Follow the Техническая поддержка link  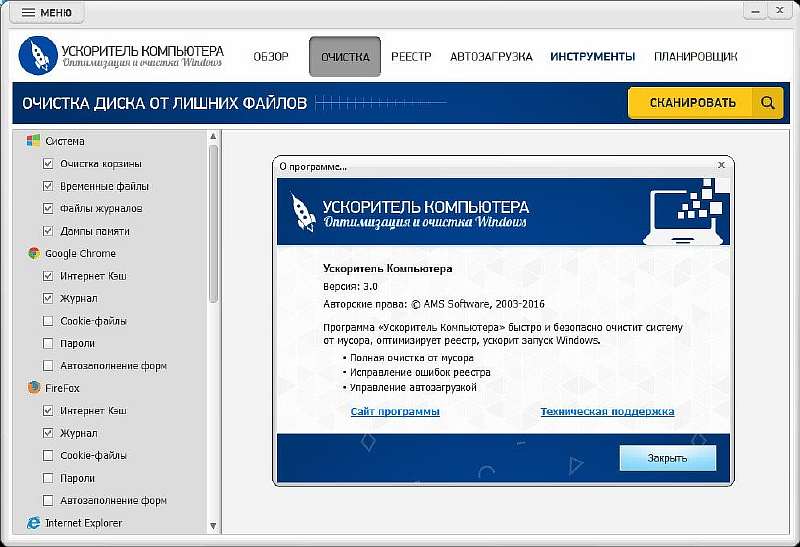click(607, 411)
